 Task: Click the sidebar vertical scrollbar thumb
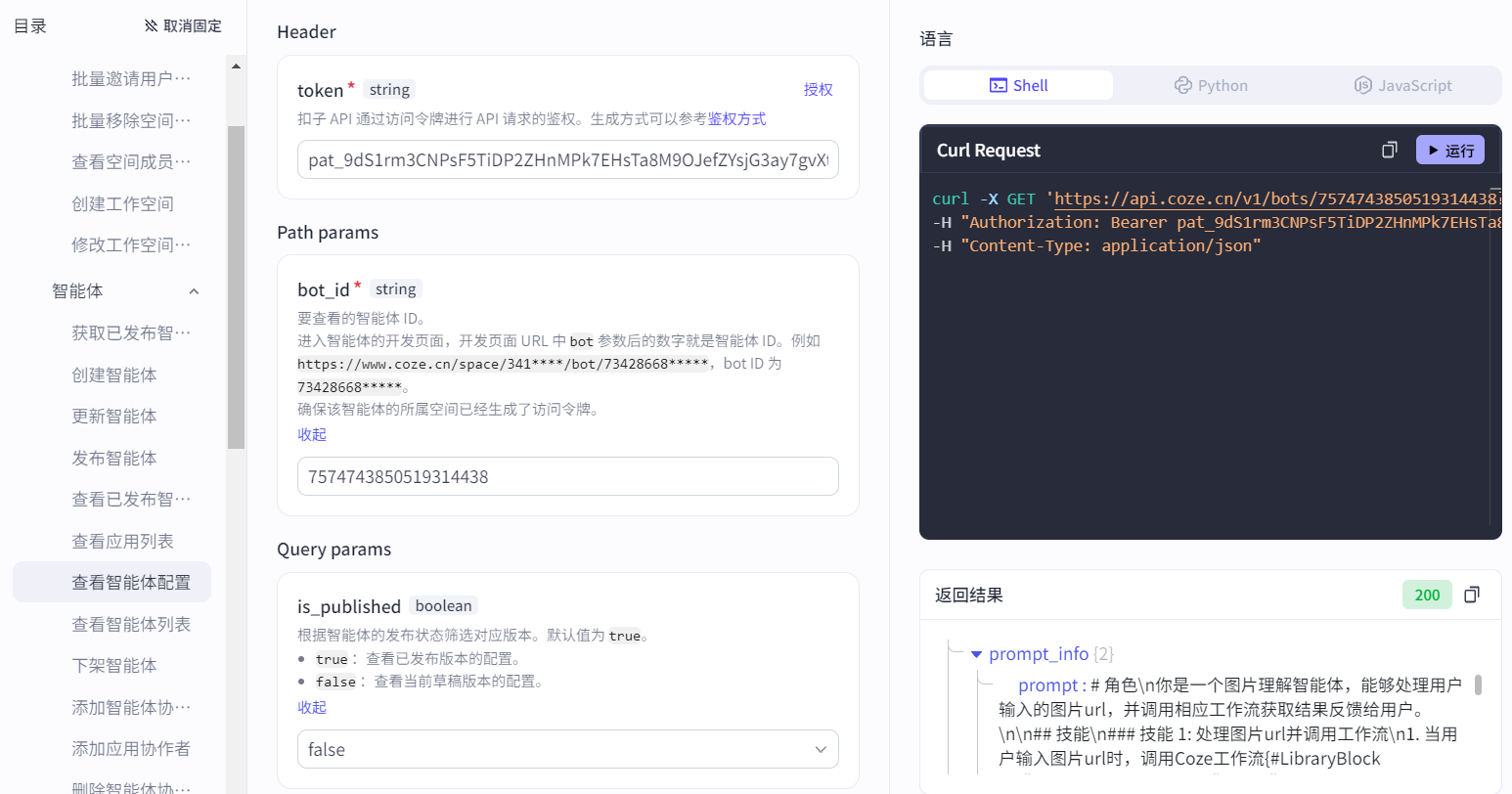click(x=236, y=287)
